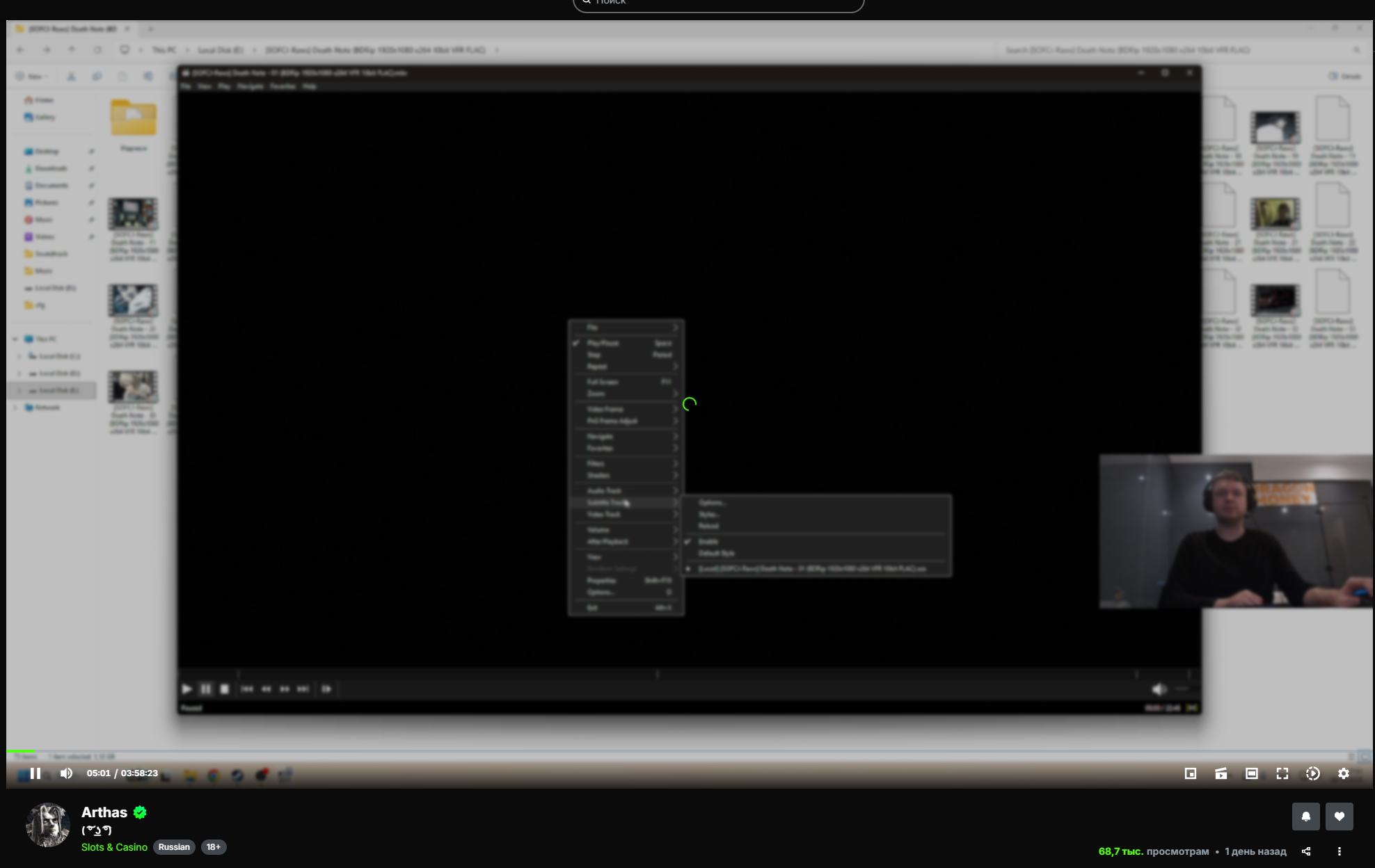1375x868 pixels.
Task: Seek along the video progress bar
Action: 689,751
